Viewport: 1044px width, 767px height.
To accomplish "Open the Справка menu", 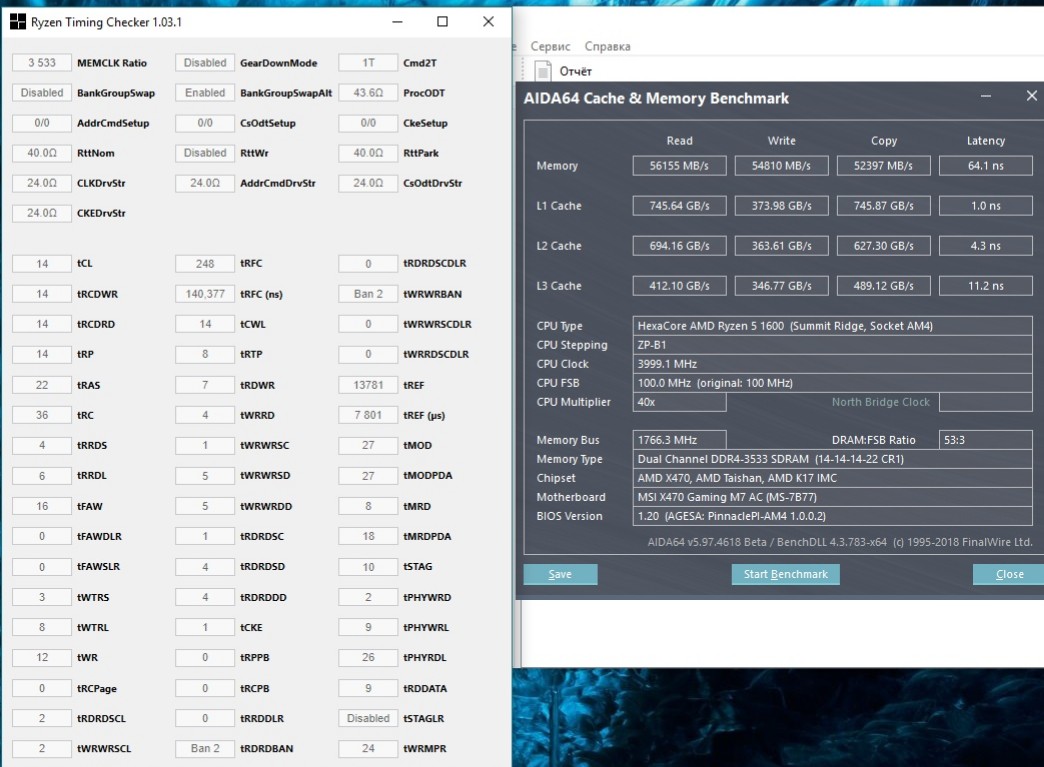I will (x=607, y=47).
